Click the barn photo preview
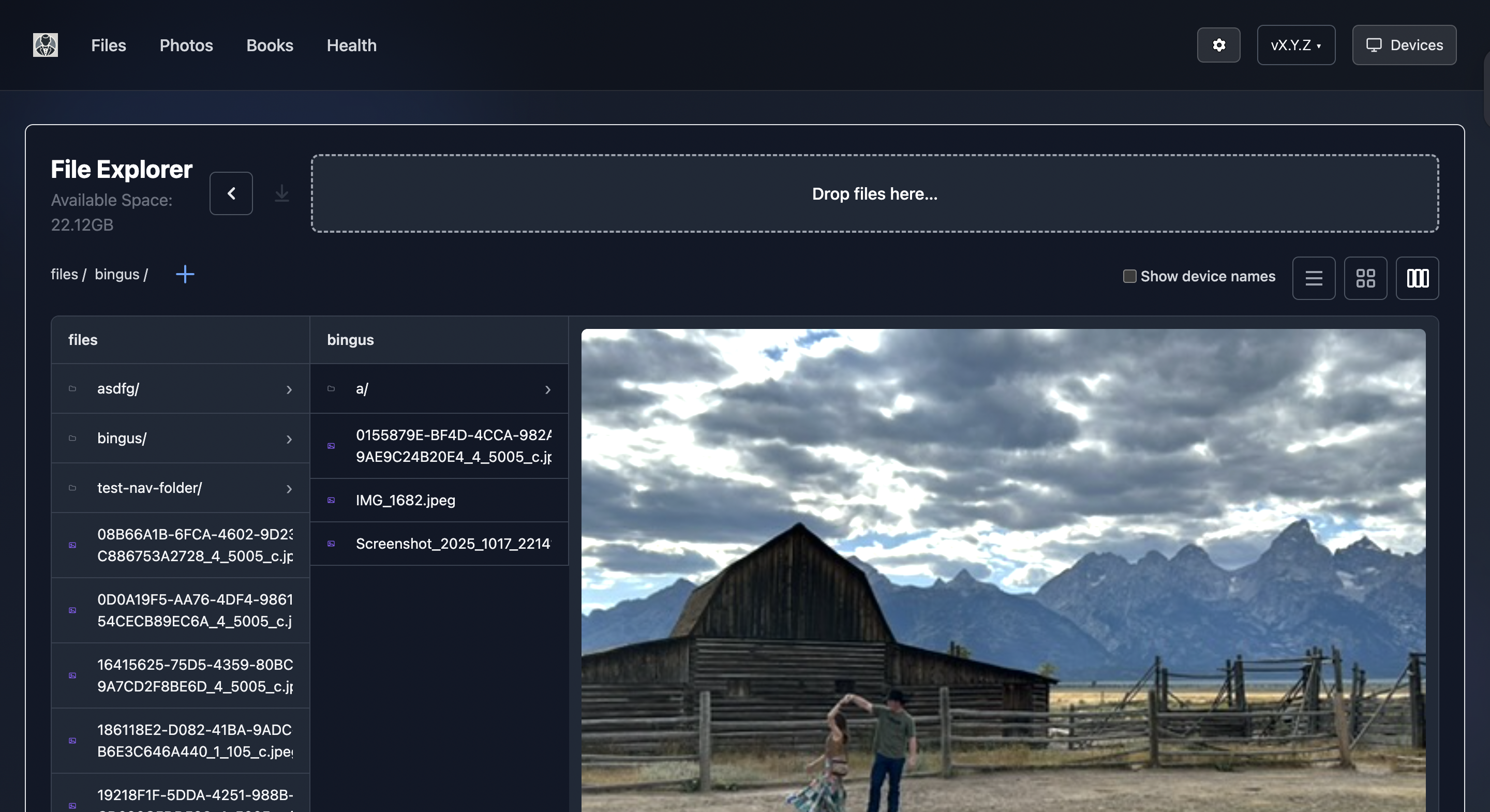 (x=1003, y=569)
